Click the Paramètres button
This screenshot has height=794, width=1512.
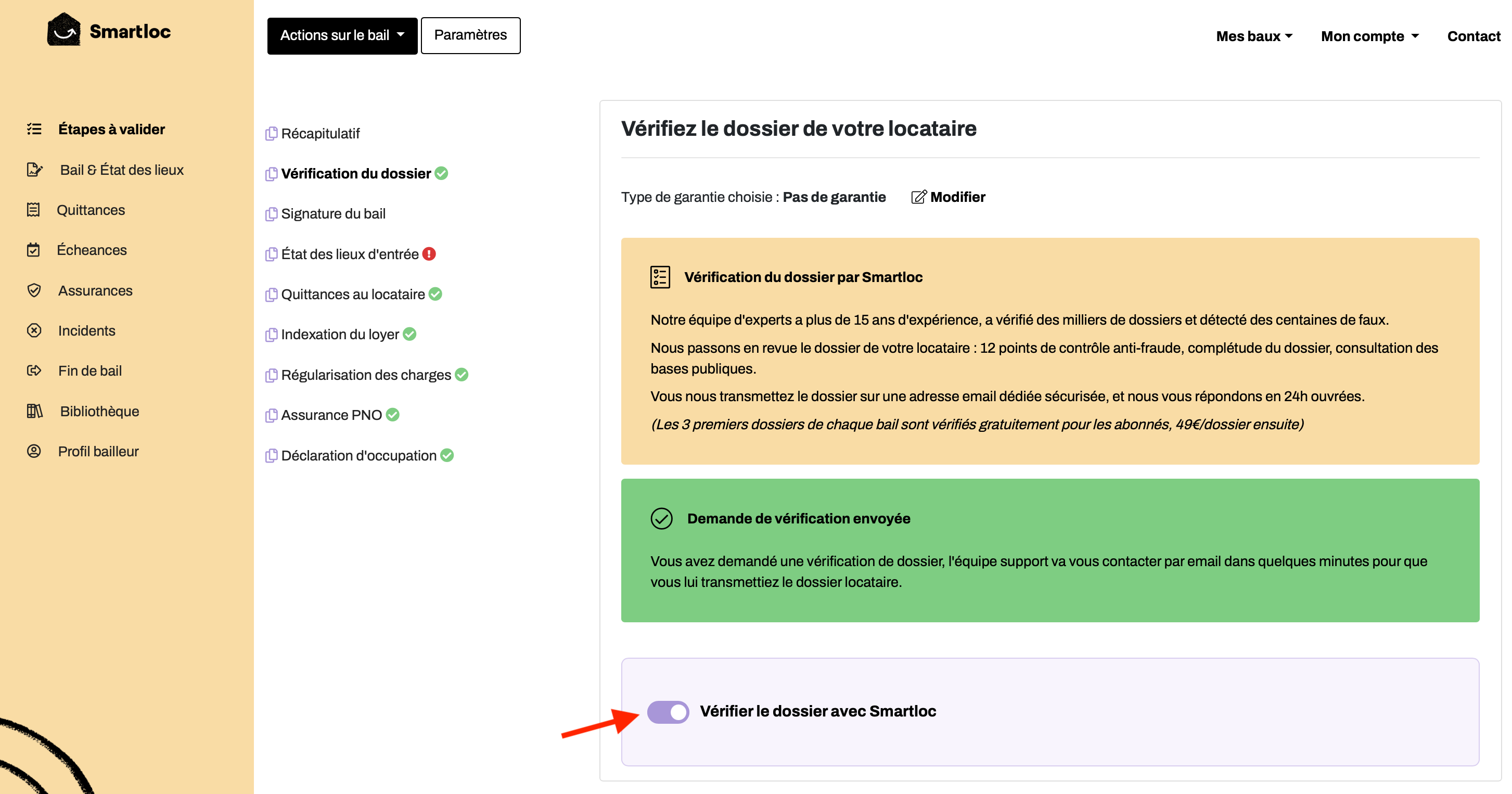point(470,35)
